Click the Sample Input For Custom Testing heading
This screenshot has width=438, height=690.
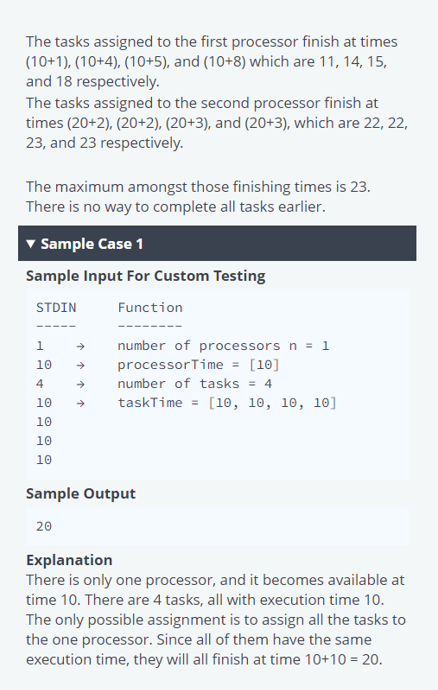[146, 276]
